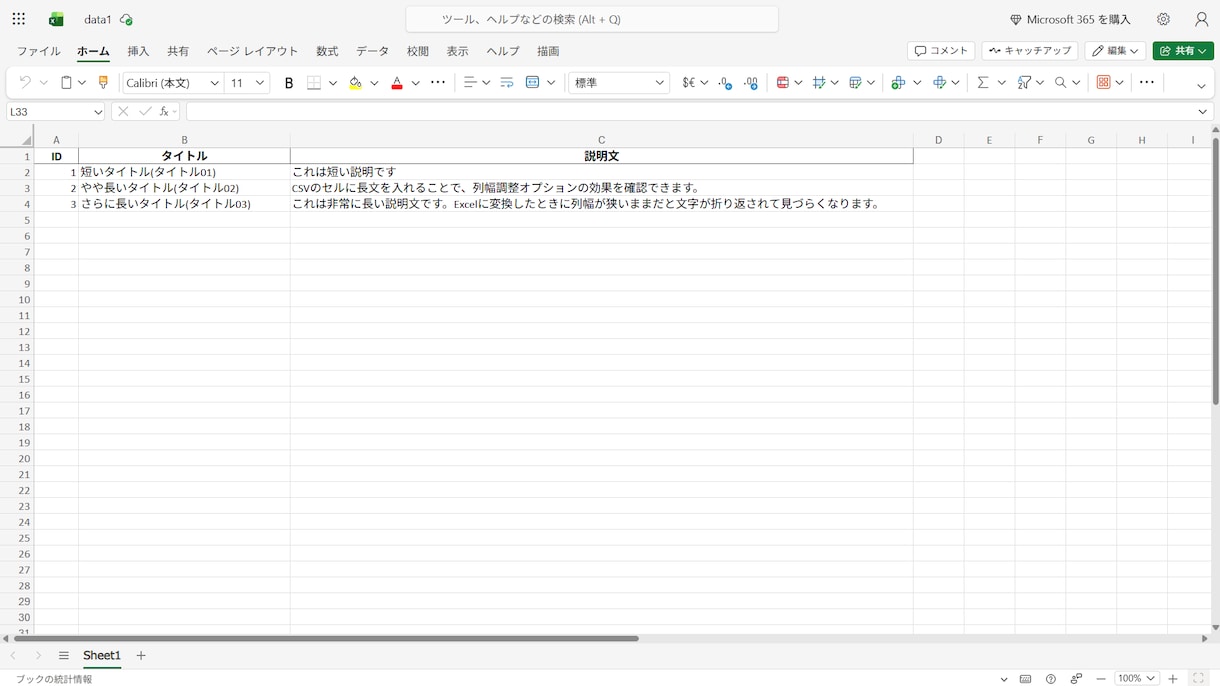Open the コメント pane button
1220x686 pixels.
[941, 51]
